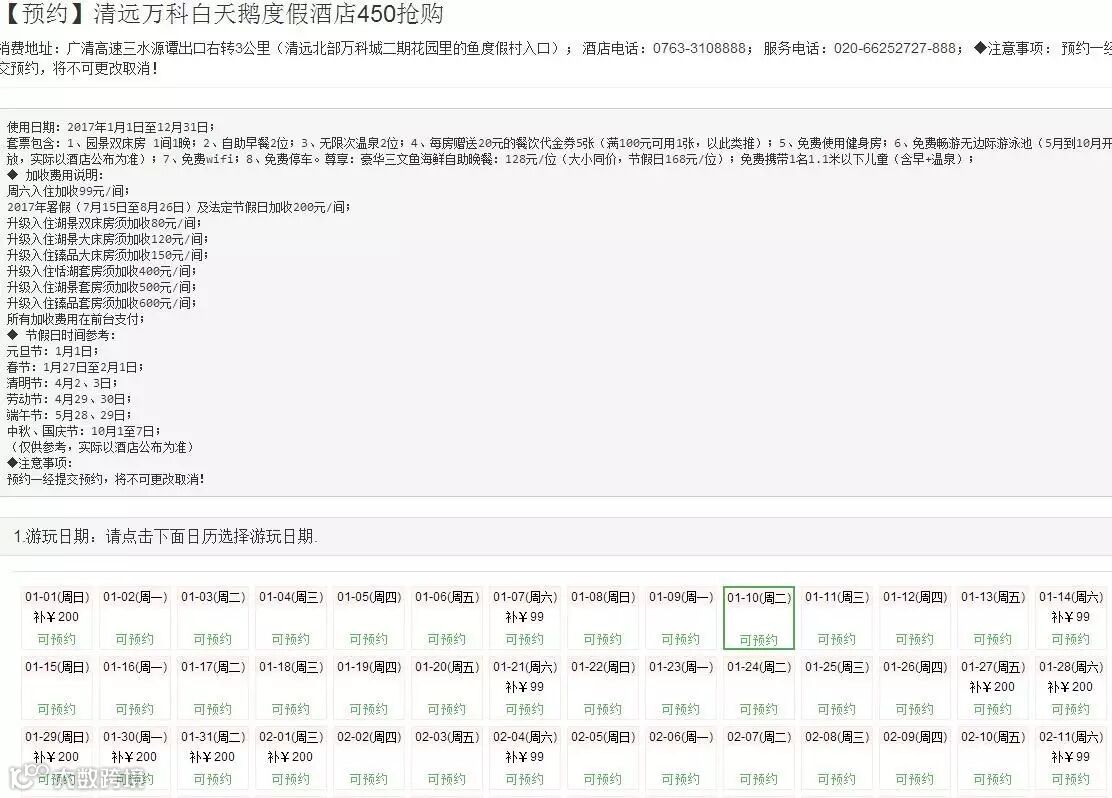Choose the 02-06(周一) calendar cell
Viewport: 1112px width, 798px height.
pos(681,758)
